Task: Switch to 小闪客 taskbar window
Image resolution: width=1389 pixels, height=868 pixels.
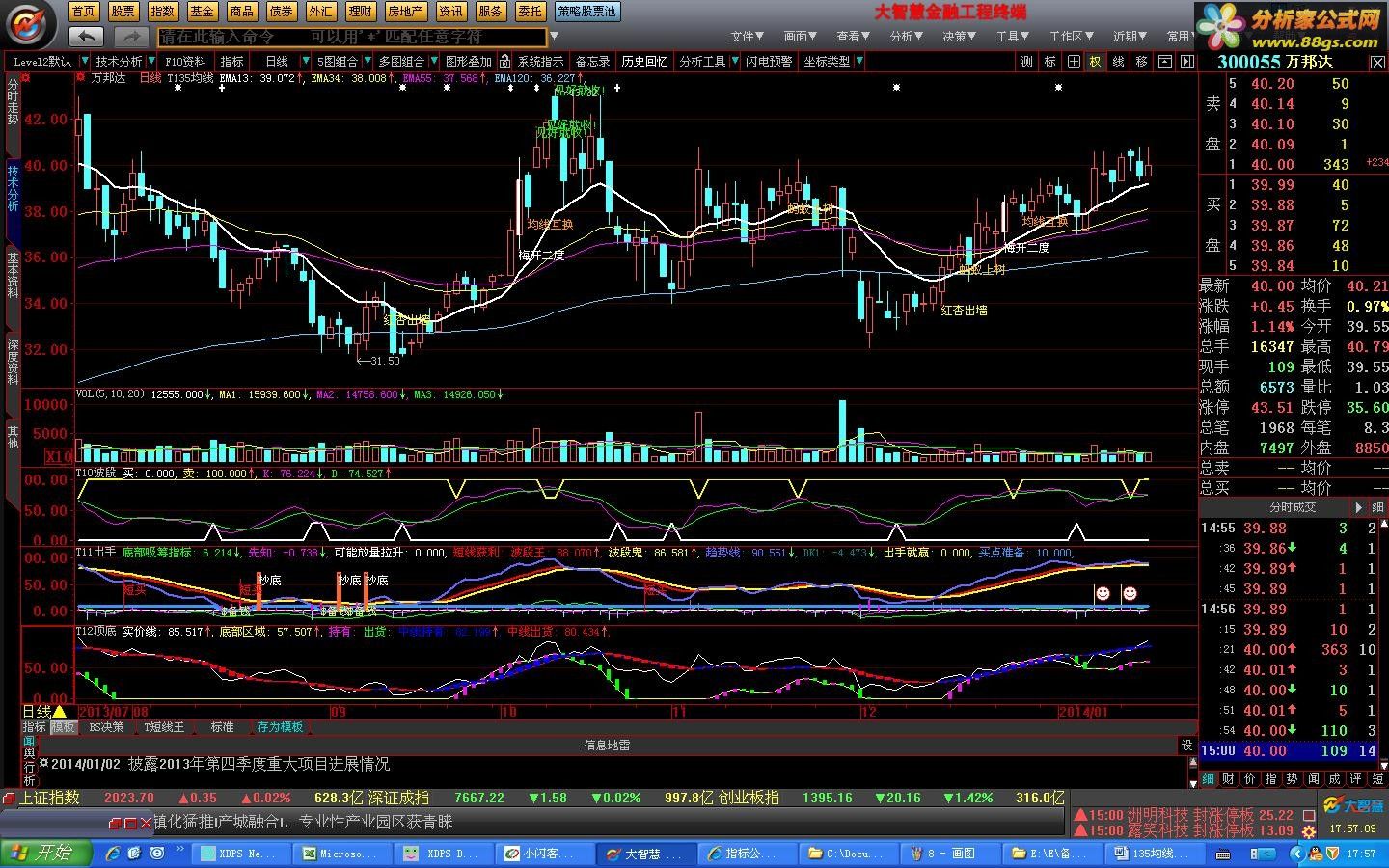Action: click(543, 854)
